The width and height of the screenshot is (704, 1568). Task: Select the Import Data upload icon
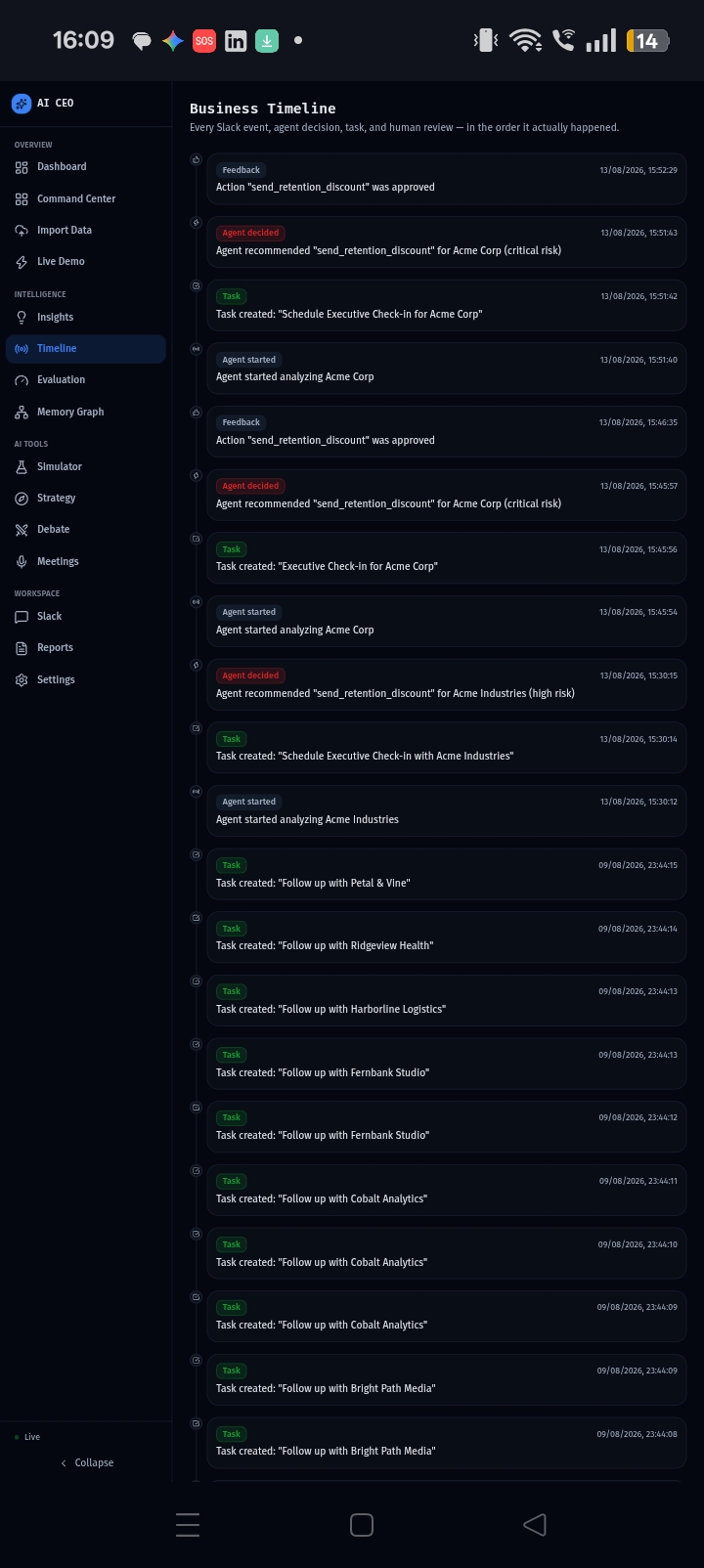click(22, 231)
